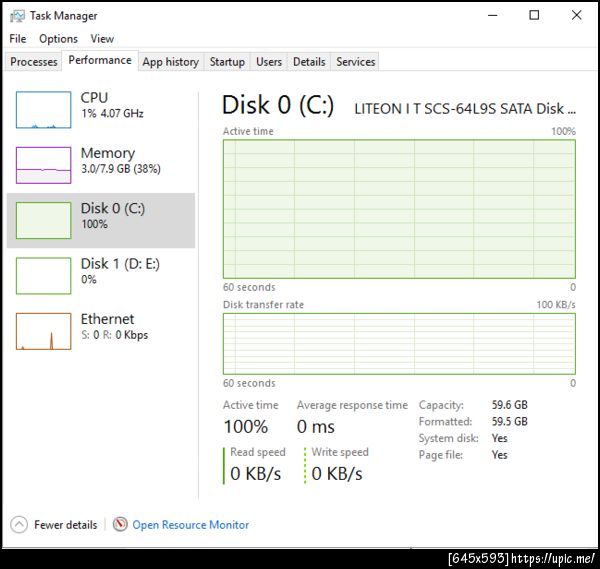Click the Formatted 59.5 GB value

tap(510, 422)
